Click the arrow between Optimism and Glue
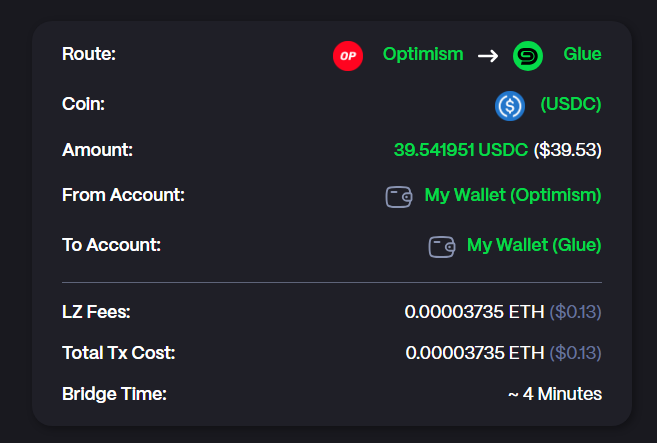 click(x=488, y=55)
